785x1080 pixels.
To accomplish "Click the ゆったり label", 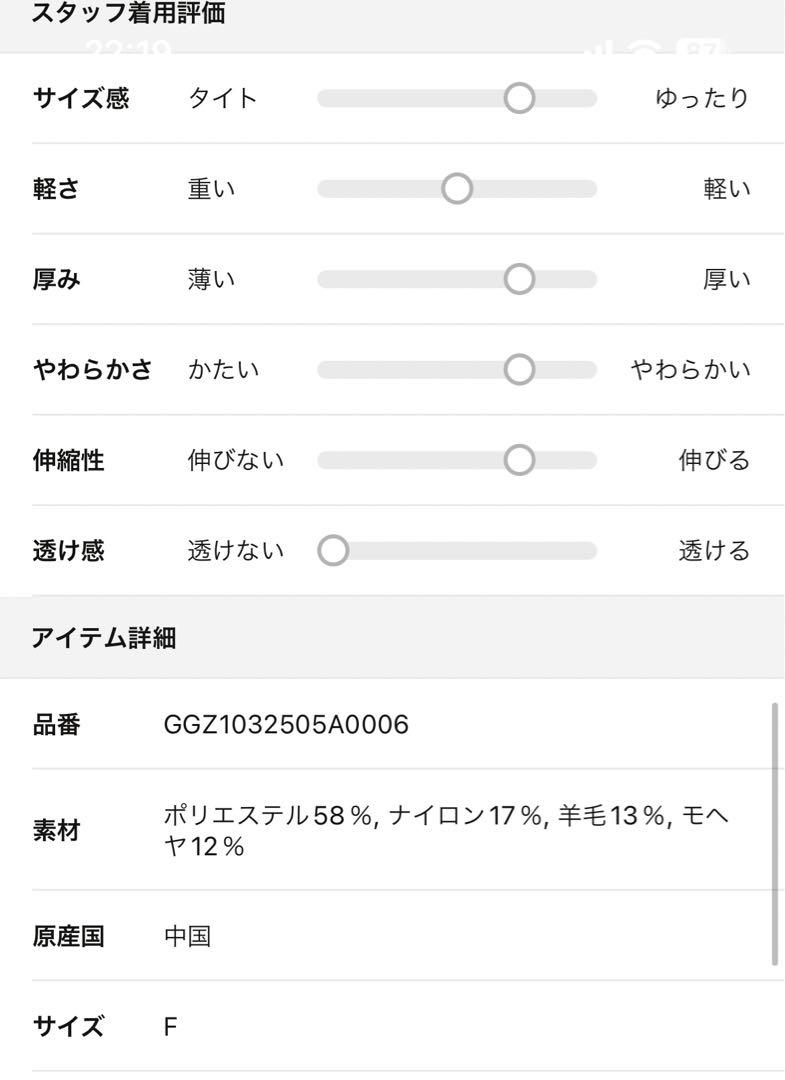I will [x=702, y=98].
